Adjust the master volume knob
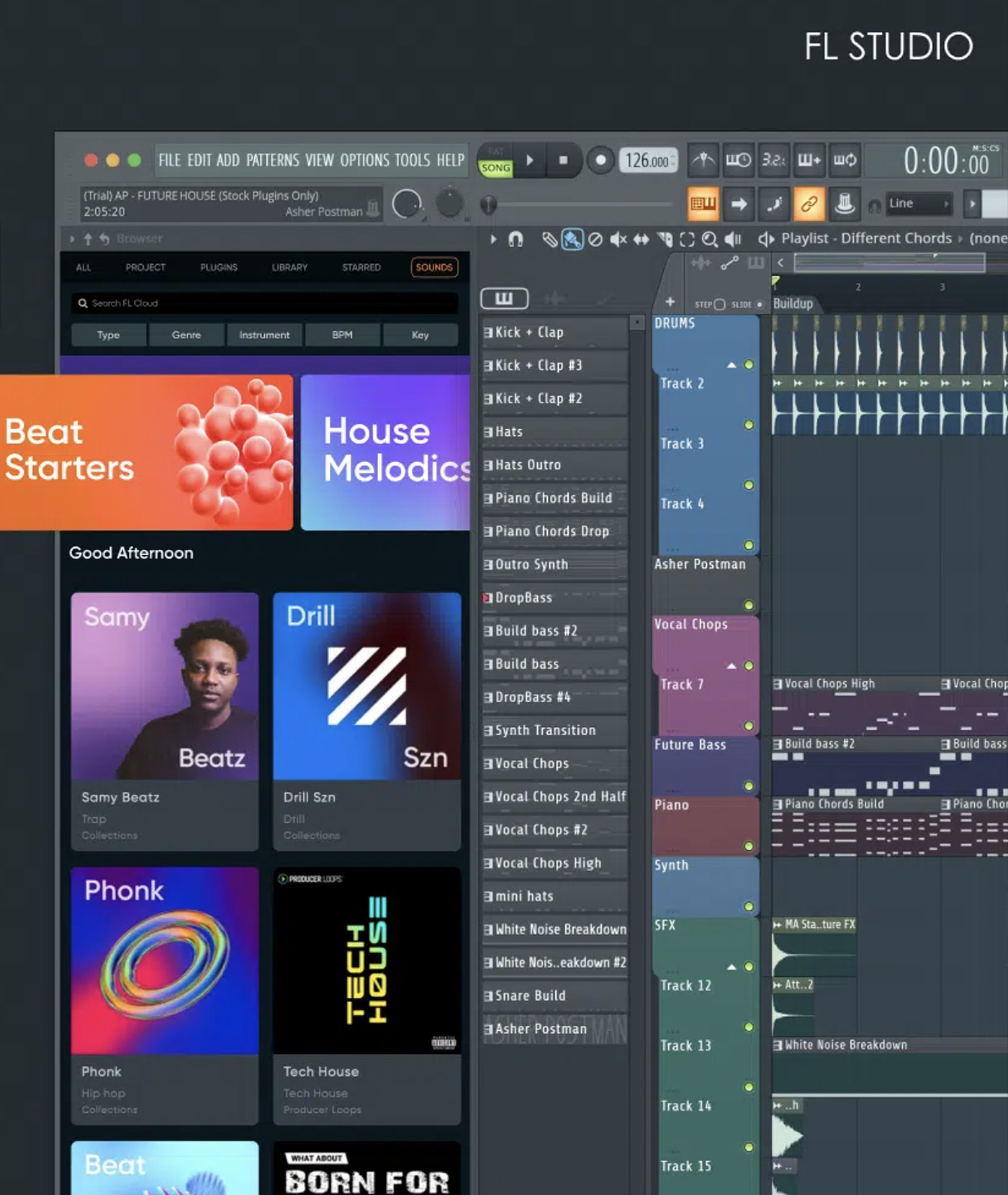 pyautogui.click(x=408, y=204)
